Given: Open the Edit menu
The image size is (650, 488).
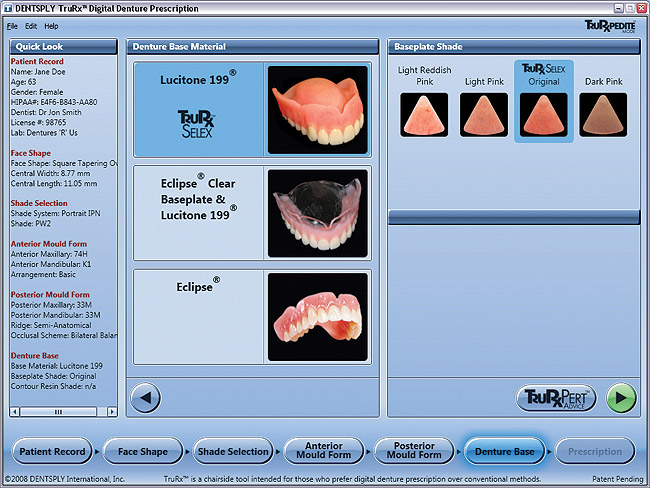Looking at the screenshot, I should coord(31,26).
